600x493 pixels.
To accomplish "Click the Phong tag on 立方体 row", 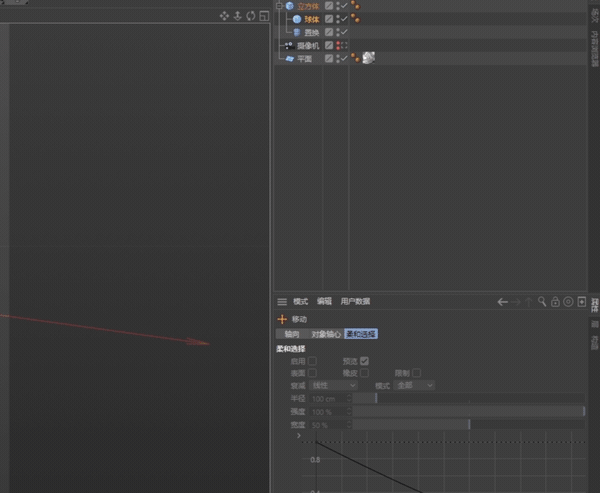I will coord(355,5).
